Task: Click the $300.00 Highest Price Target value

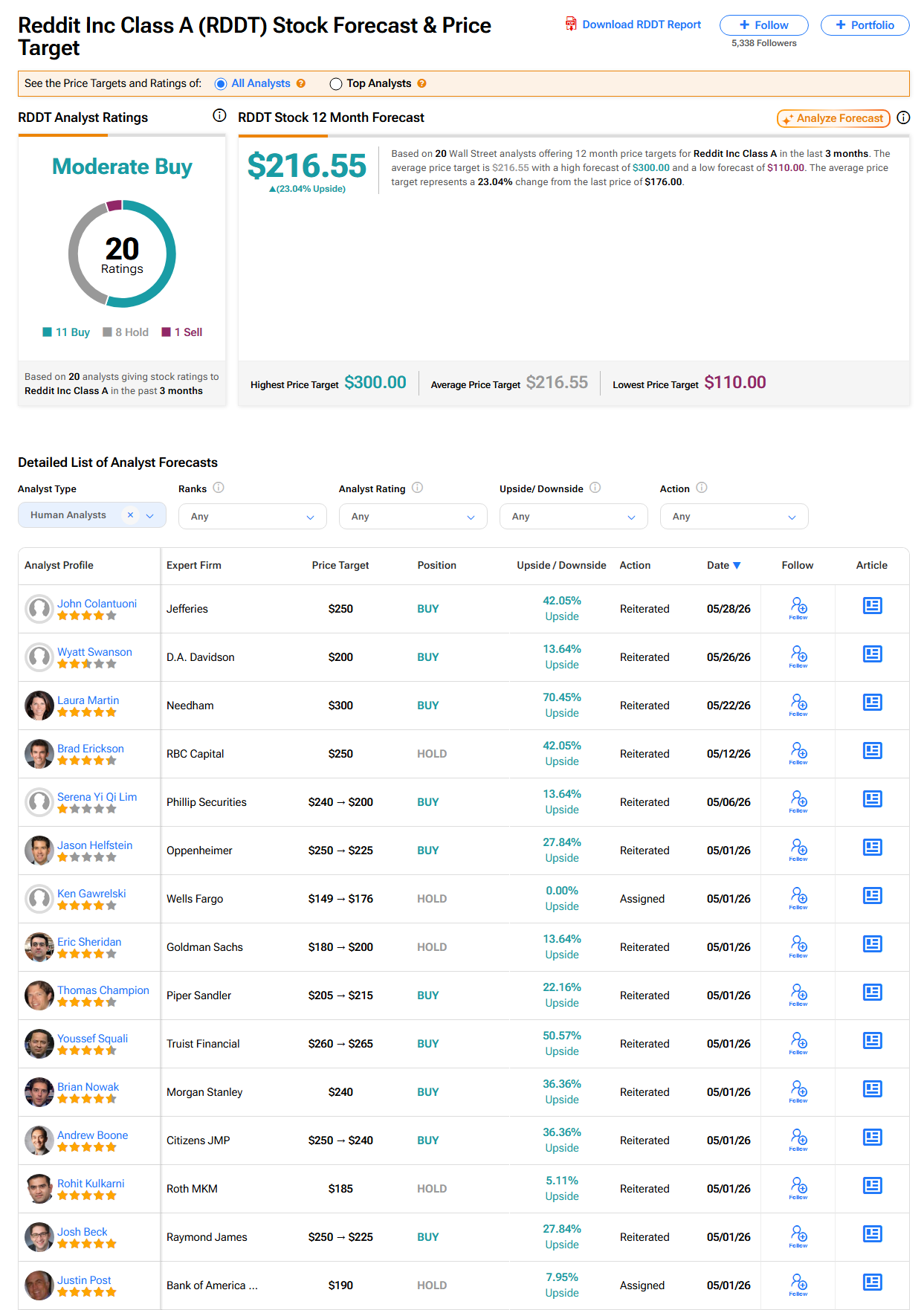Action: coord(375,382)
